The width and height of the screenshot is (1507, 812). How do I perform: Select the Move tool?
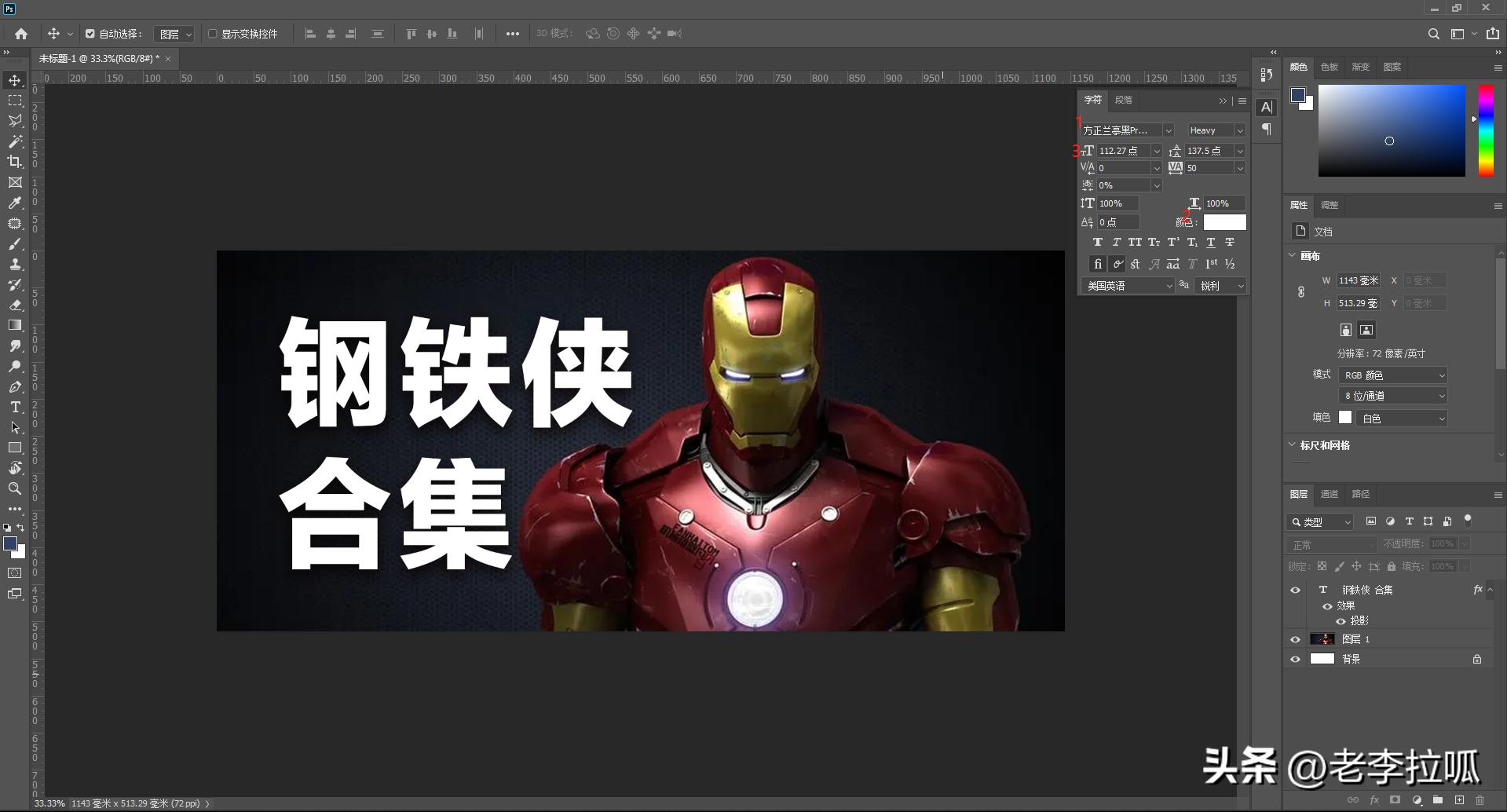click(14, 79)
